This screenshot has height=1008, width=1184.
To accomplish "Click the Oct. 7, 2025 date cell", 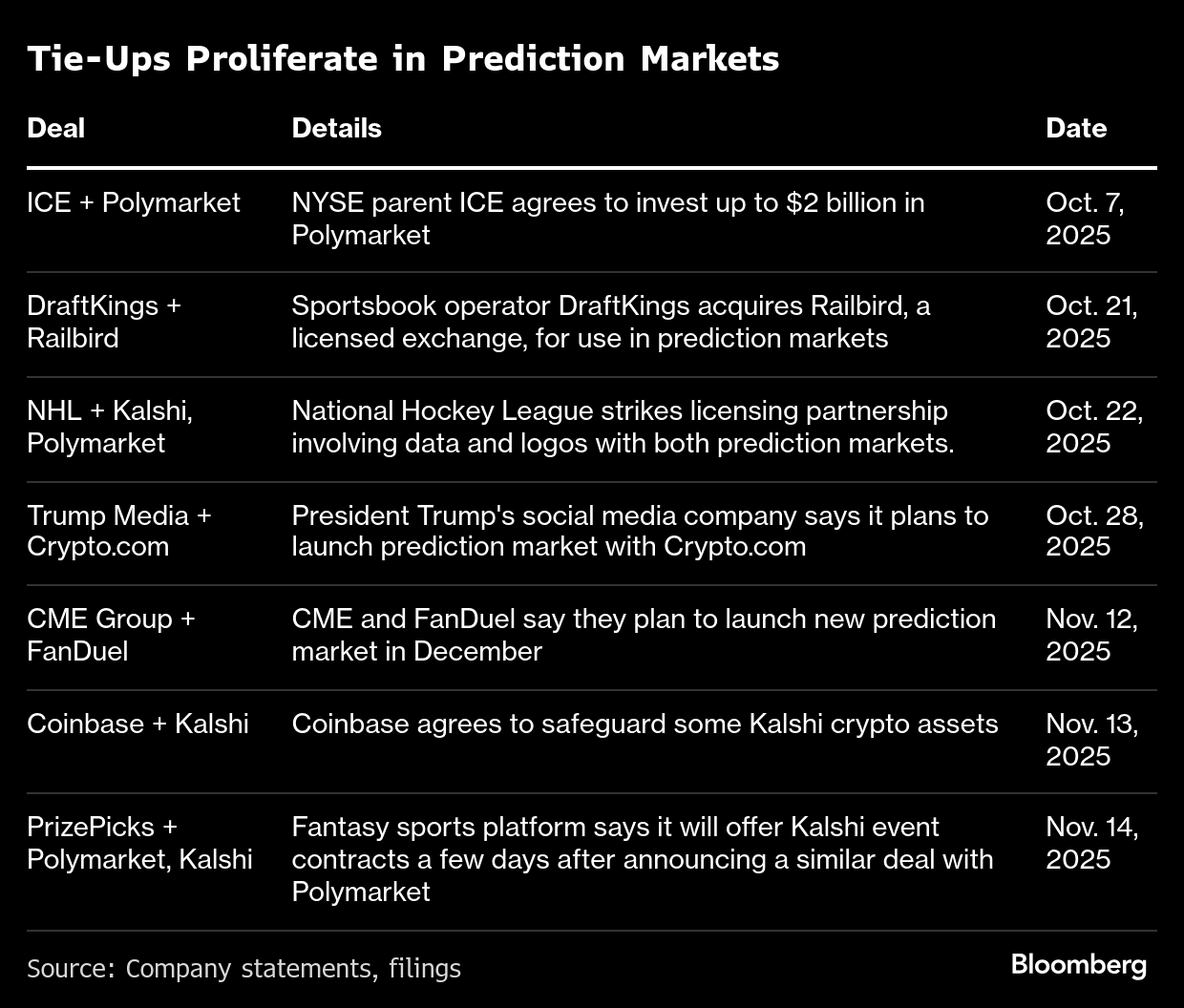I will click(1085, 219).
